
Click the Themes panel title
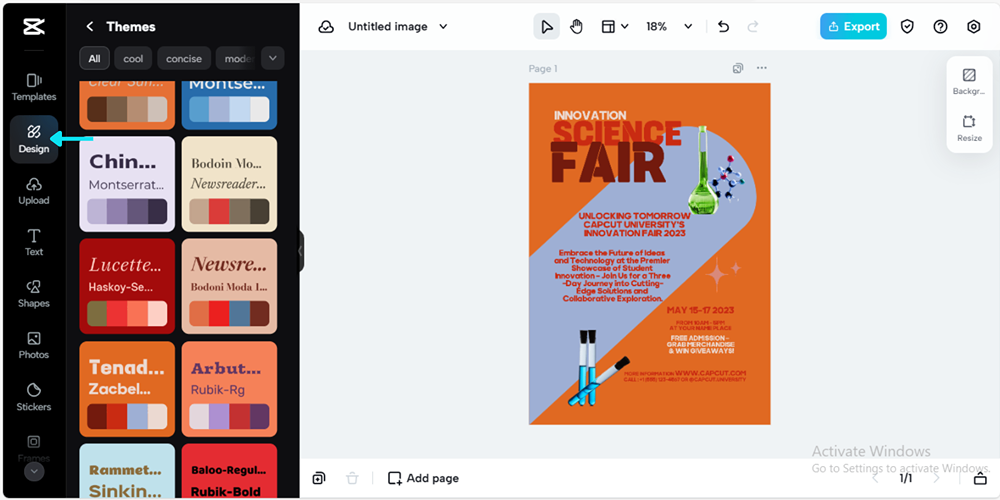pos(131,27)
